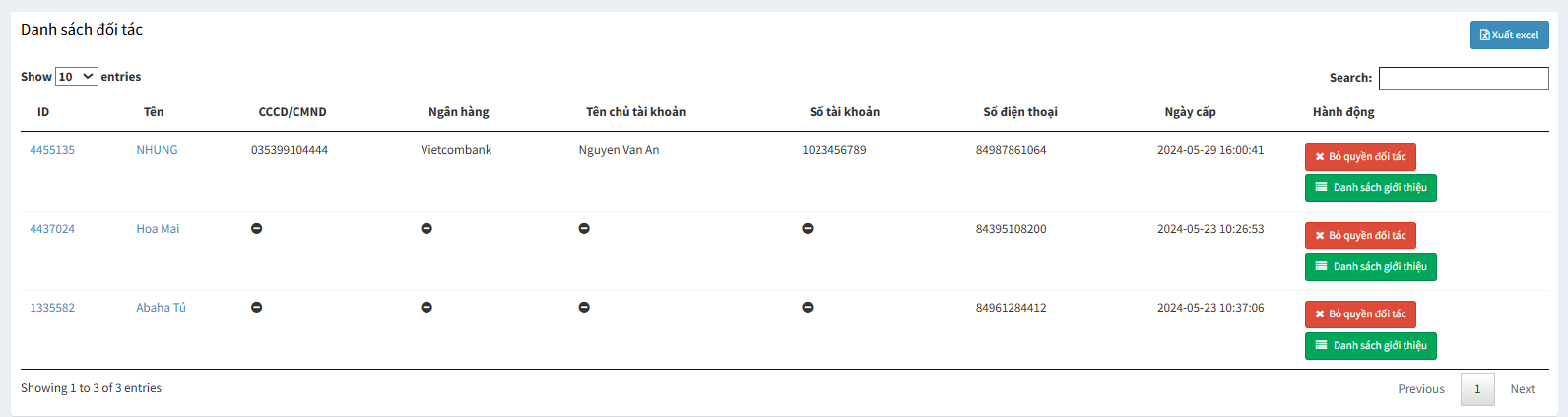View referral list for NHUNG
1568x417 pixels.
click(1370, 188)
